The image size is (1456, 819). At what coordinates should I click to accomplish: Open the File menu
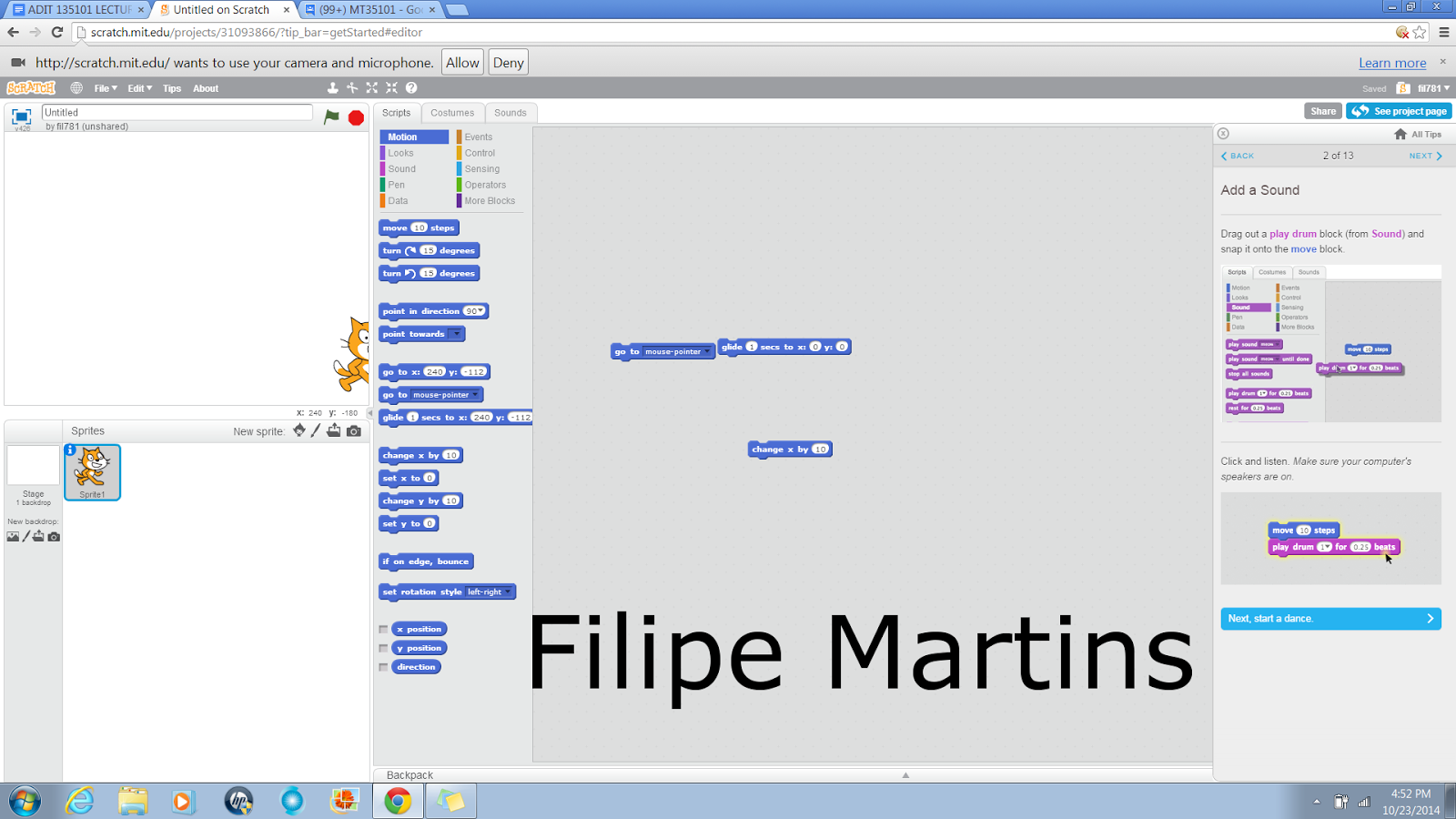pyautogui.click(x=102, y=87)
